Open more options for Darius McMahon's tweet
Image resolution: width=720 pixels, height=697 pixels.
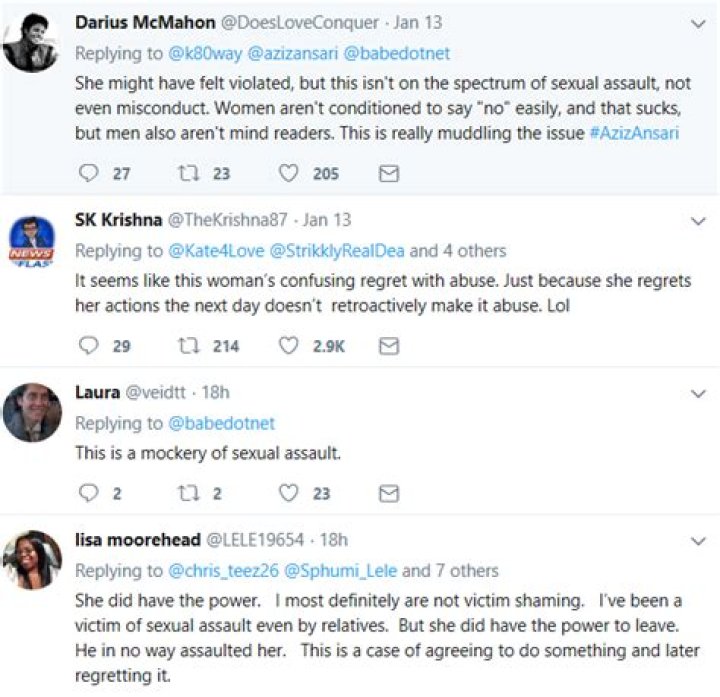(699, 21)
